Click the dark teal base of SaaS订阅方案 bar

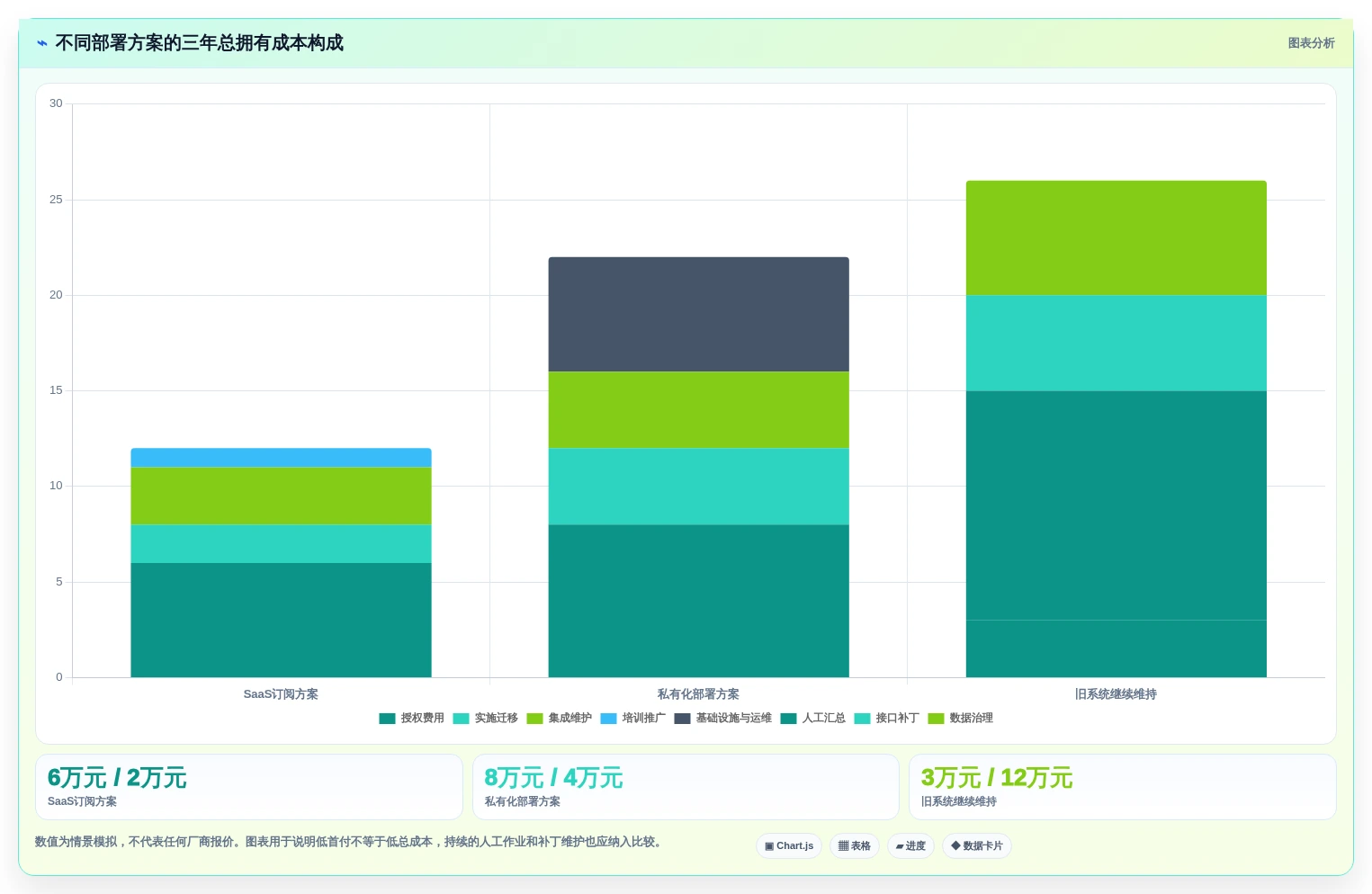click(281, 621)
